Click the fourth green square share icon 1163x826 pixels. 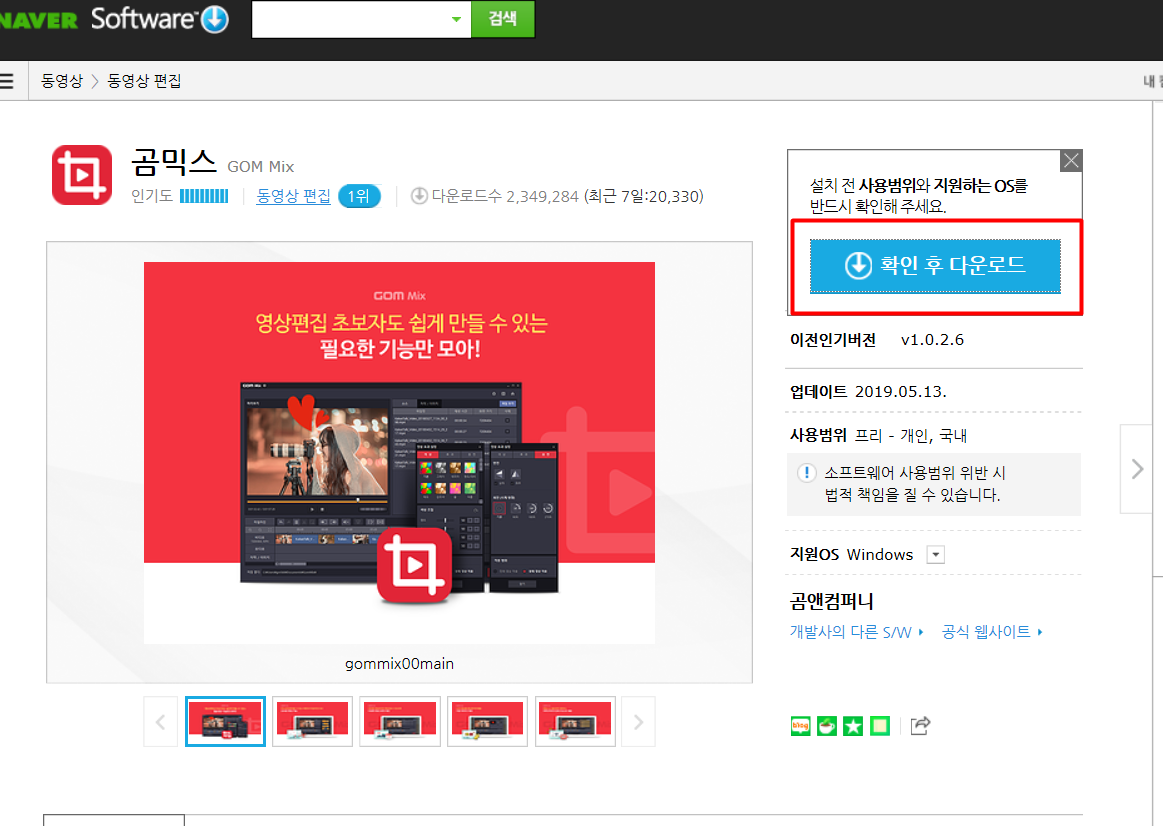(x=880, y=726)
